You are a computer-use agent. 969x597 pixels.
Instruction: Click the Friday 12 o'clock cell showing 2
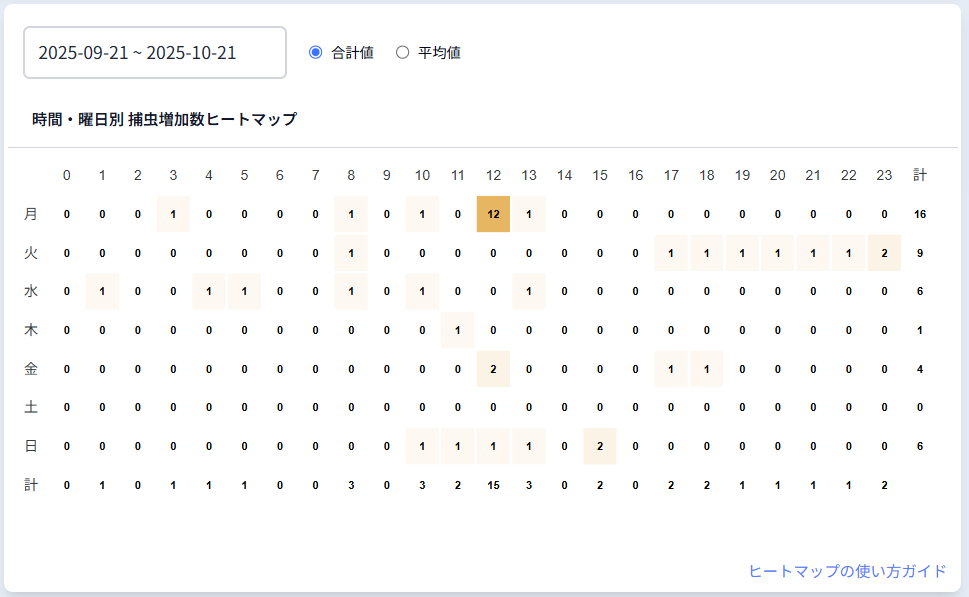pos(494,369)
